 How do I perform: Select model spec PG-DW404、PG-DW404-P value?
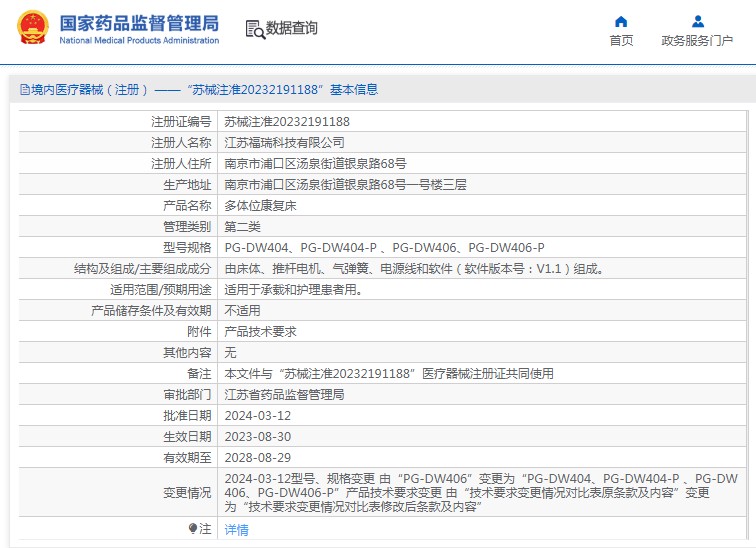384,248
